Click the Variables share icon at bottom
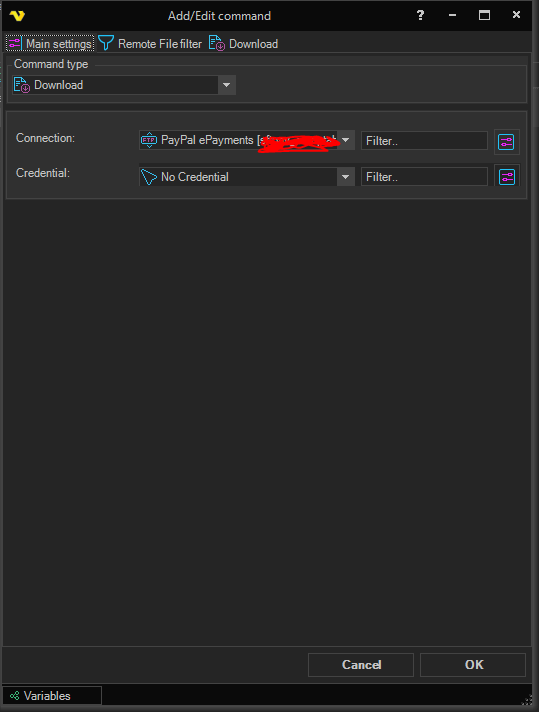Viewport: 539px width, 712px height. pos(15,696)
